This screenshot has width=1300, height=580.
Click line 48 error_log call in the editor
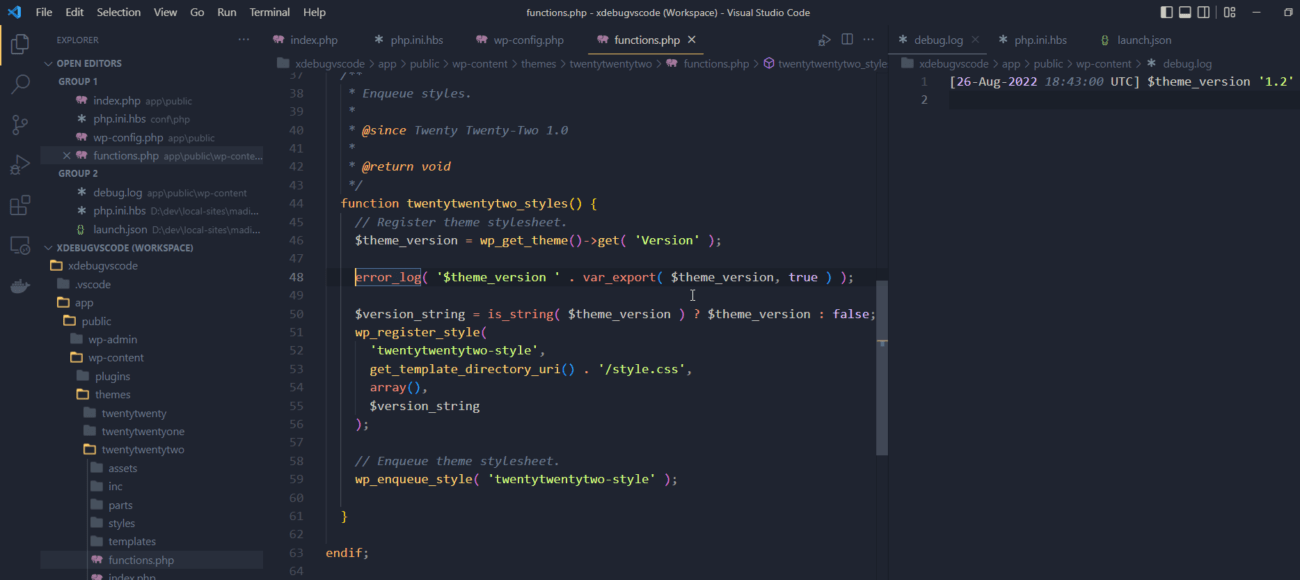(x=388, y=277)
